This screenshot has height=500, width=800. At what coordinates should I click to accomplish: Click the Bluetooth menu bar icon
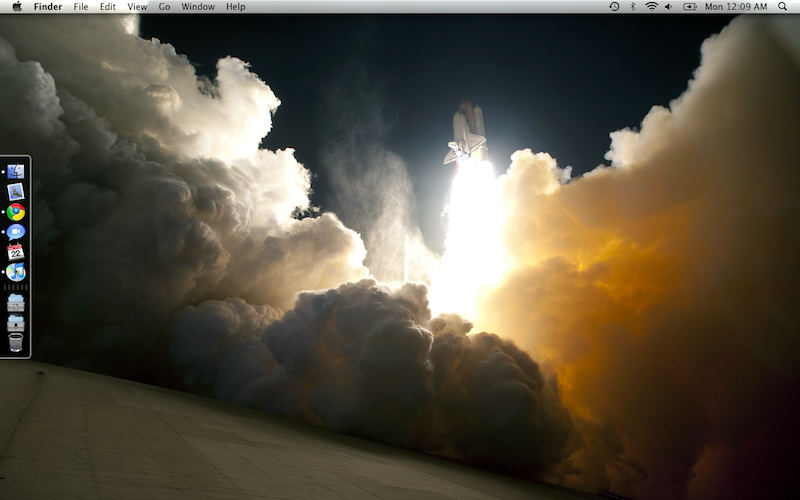pyautogui.click(x=633, y=7)
